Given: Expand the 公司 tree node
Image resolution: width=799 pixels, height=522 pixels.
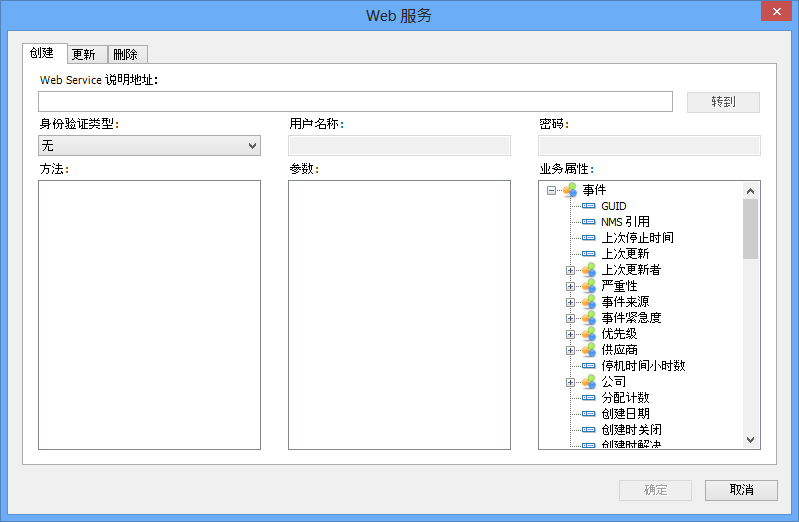Looking at the screenshot, I should coord(571,382).
